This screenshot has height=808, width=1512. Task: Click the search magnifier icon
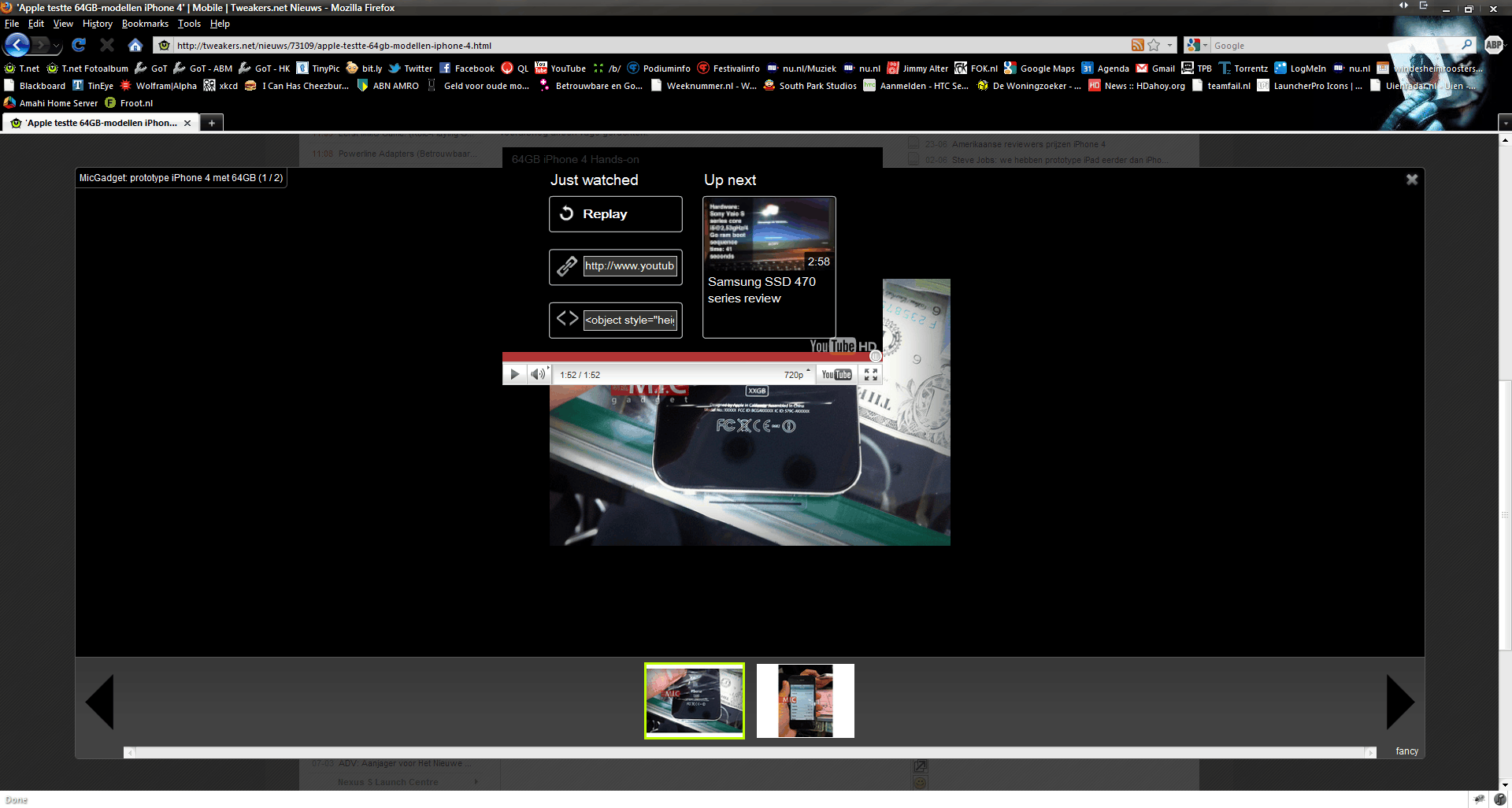tap(1466, 45)
